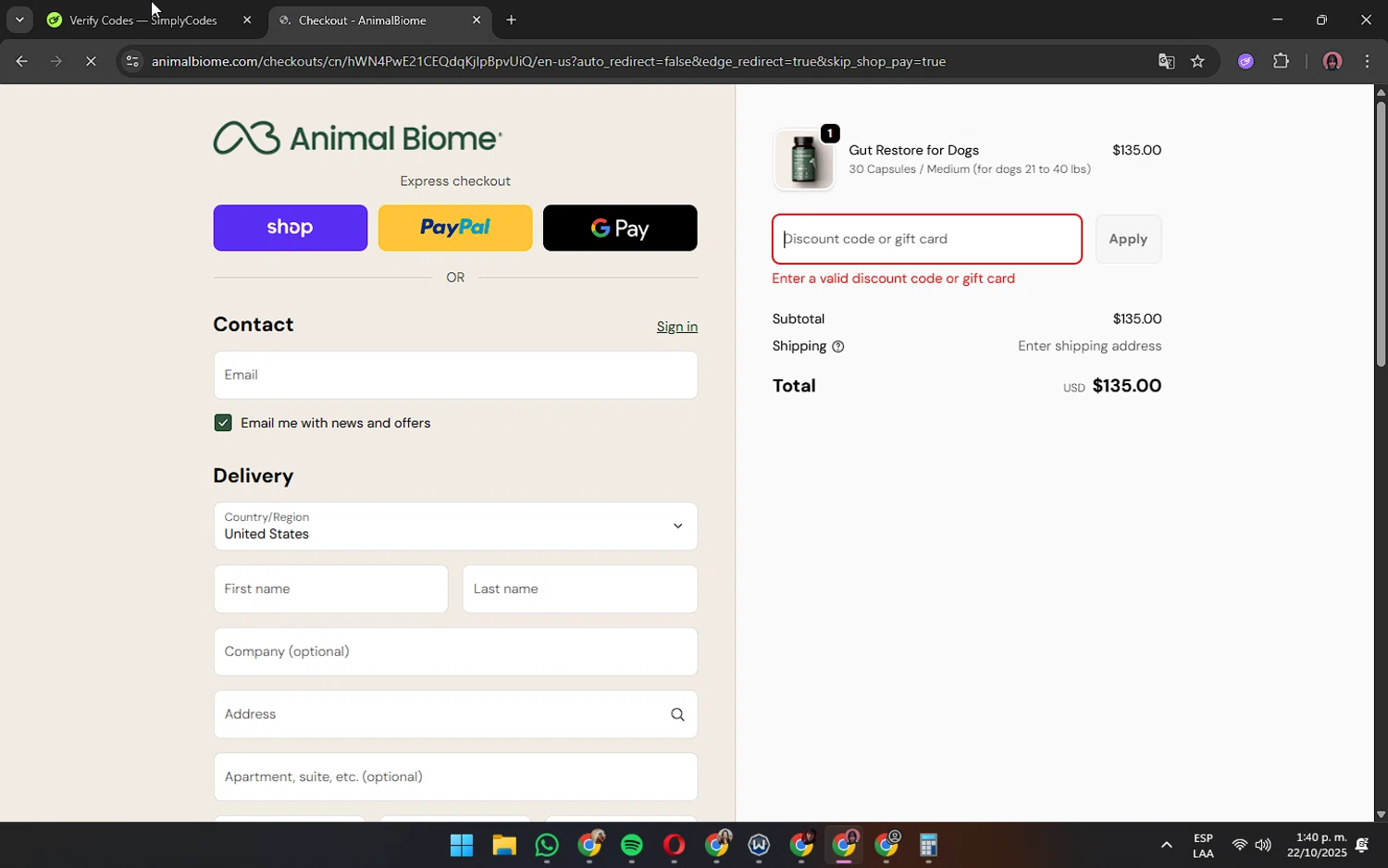Open the tab search dropdown arrow

tap(19, 20)
